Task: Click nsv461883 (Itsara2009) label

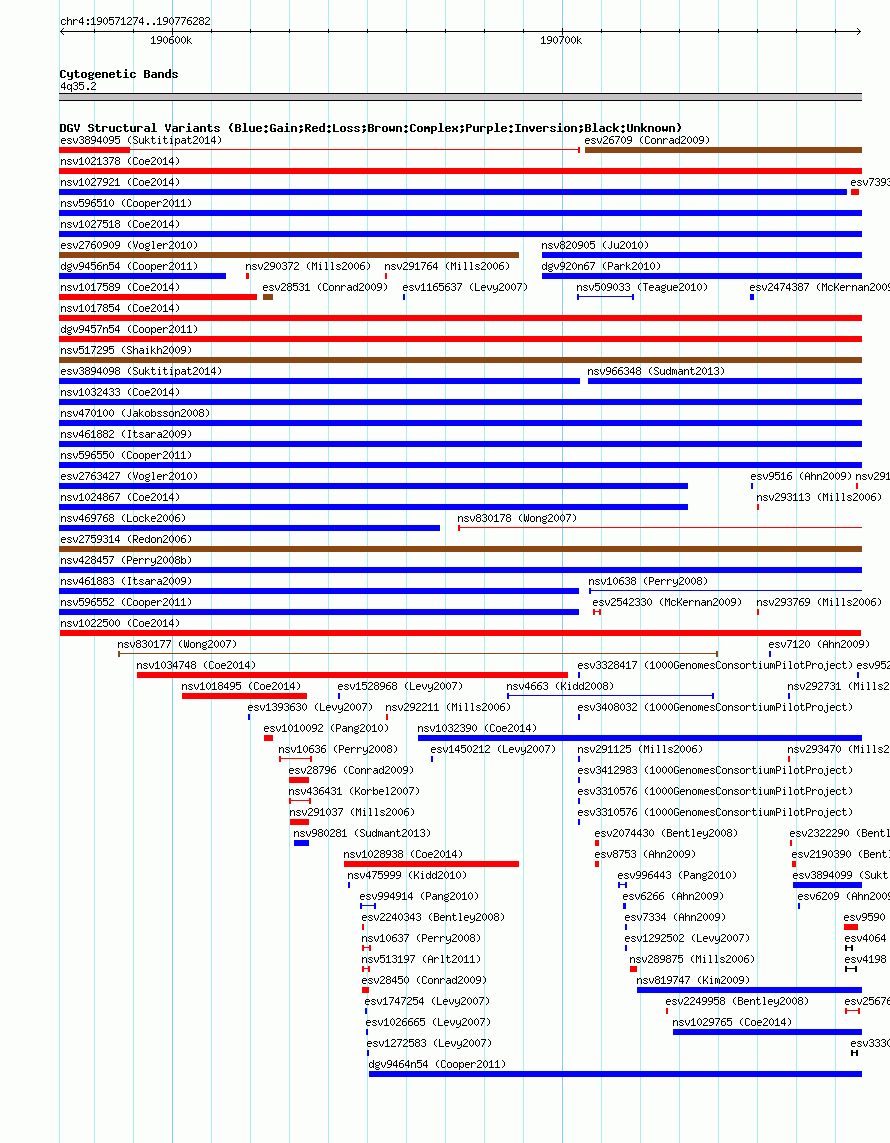Action: point(125,582)
